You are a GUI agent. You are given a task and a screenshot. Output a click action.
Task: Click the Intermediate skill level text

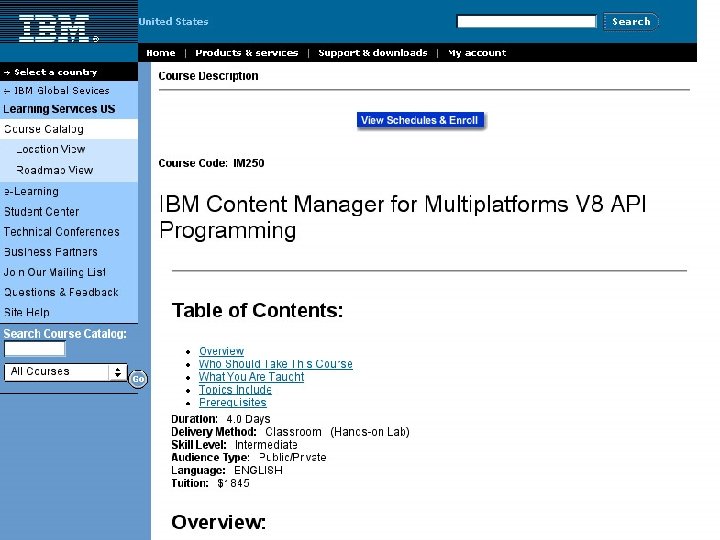click(266, 444)
